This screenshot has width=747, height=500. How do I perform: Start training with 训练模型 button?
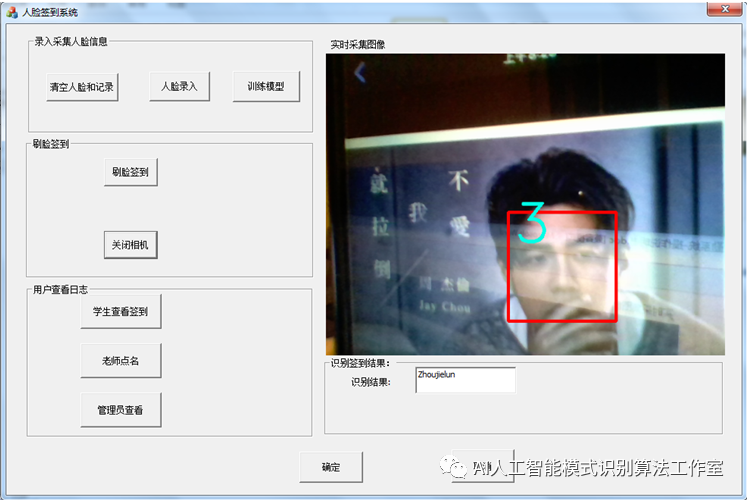click(266, 86)
